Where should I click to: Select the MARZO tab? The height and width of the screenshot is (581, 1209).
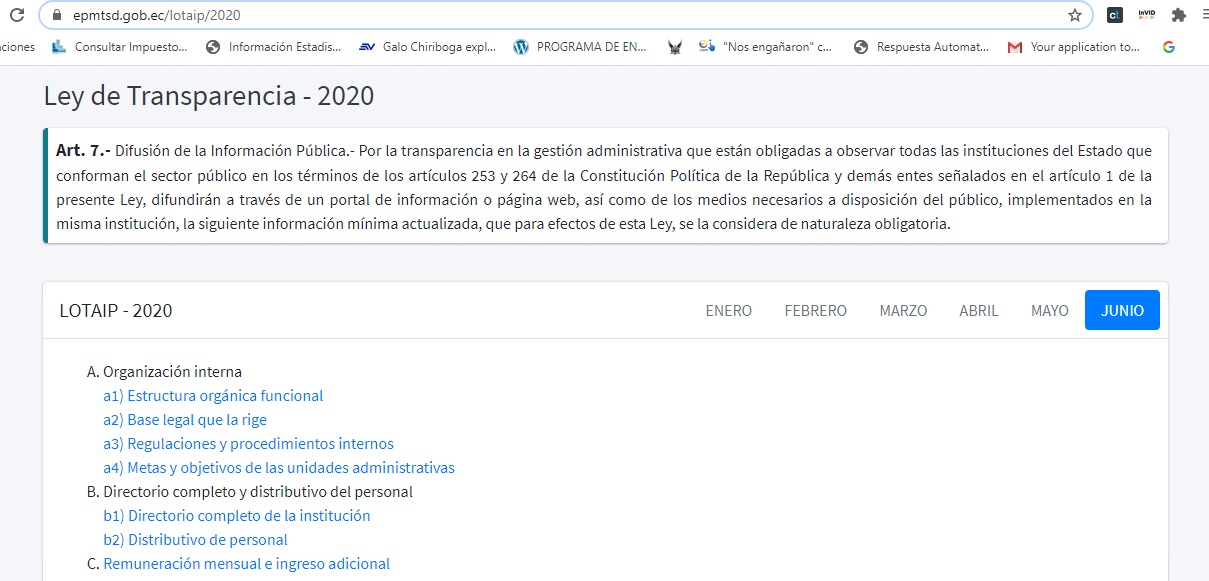coord(903,311)
